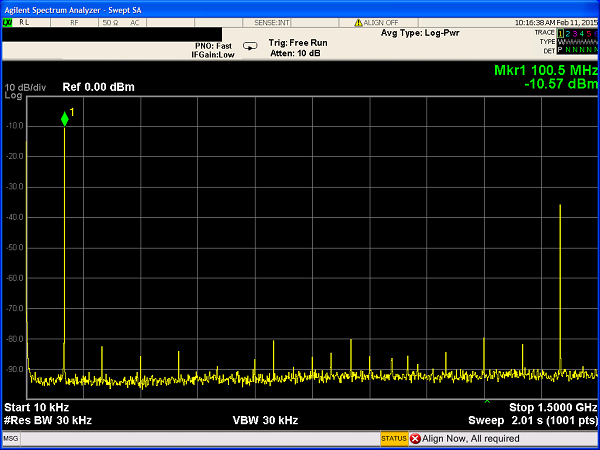Click the yellow STATUS indicator
Screen dimensions: 600x450
[393, 439]
